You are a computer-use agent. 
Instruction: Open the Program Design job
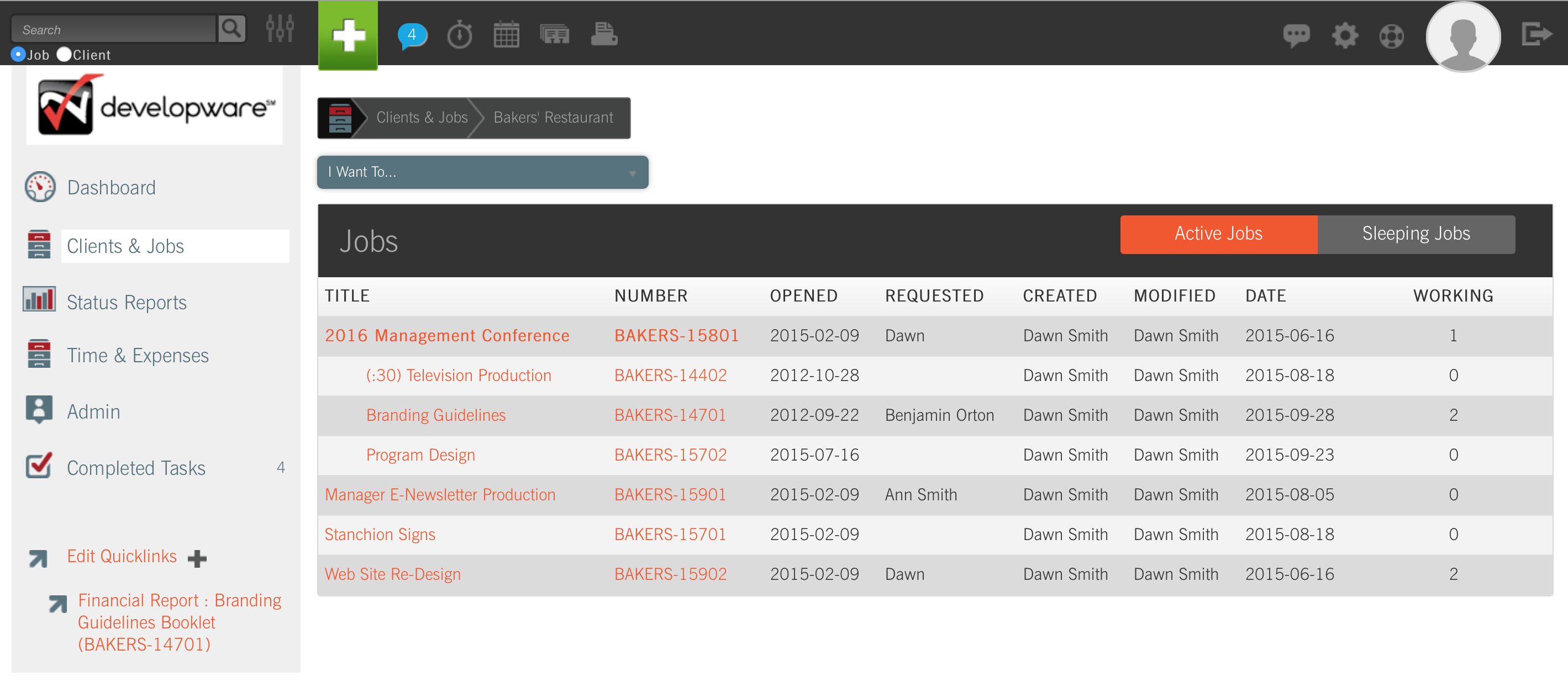click(420, 455)
